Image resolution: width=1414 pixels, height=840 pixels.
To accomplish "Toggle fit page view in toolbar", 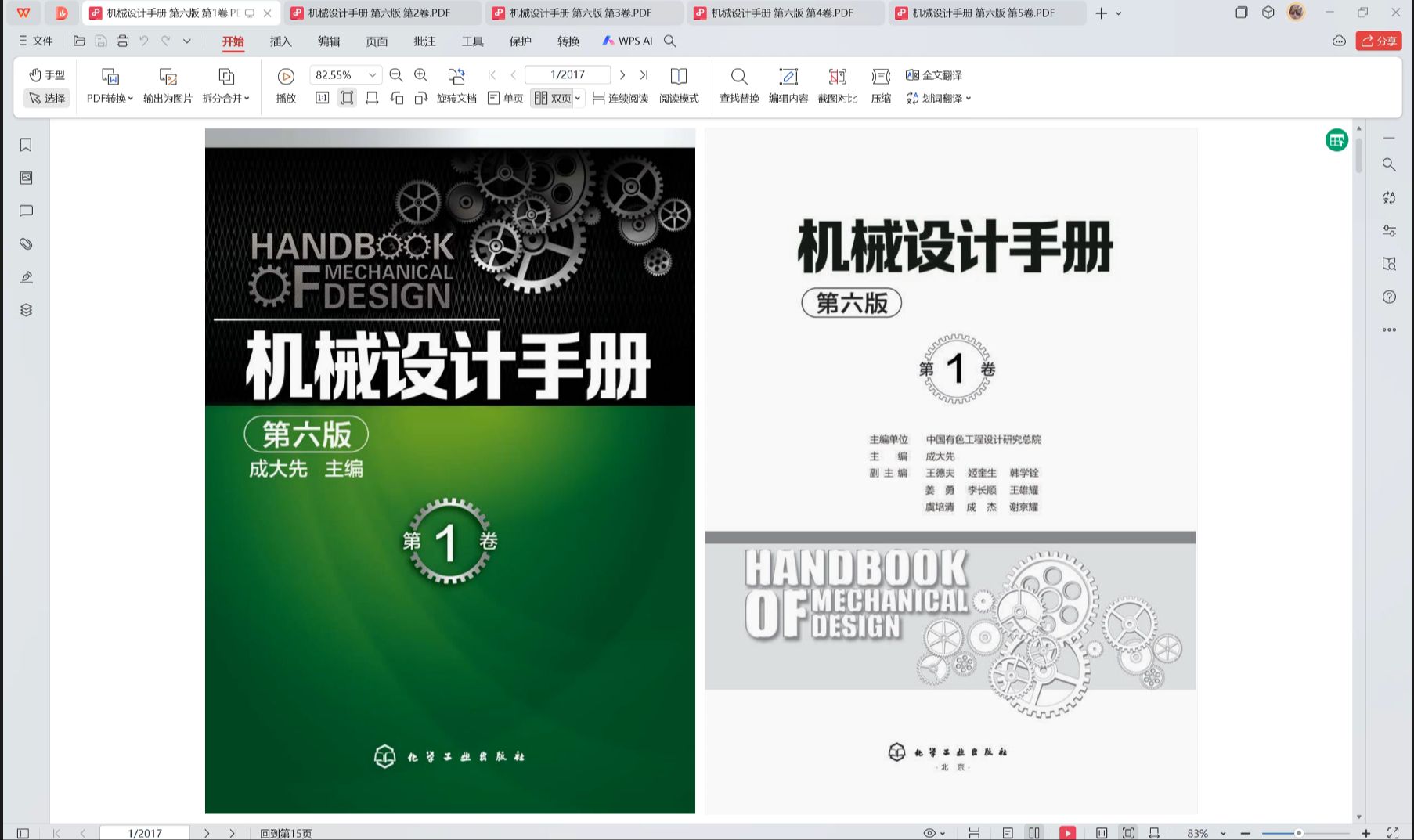I will pos(347,98).
